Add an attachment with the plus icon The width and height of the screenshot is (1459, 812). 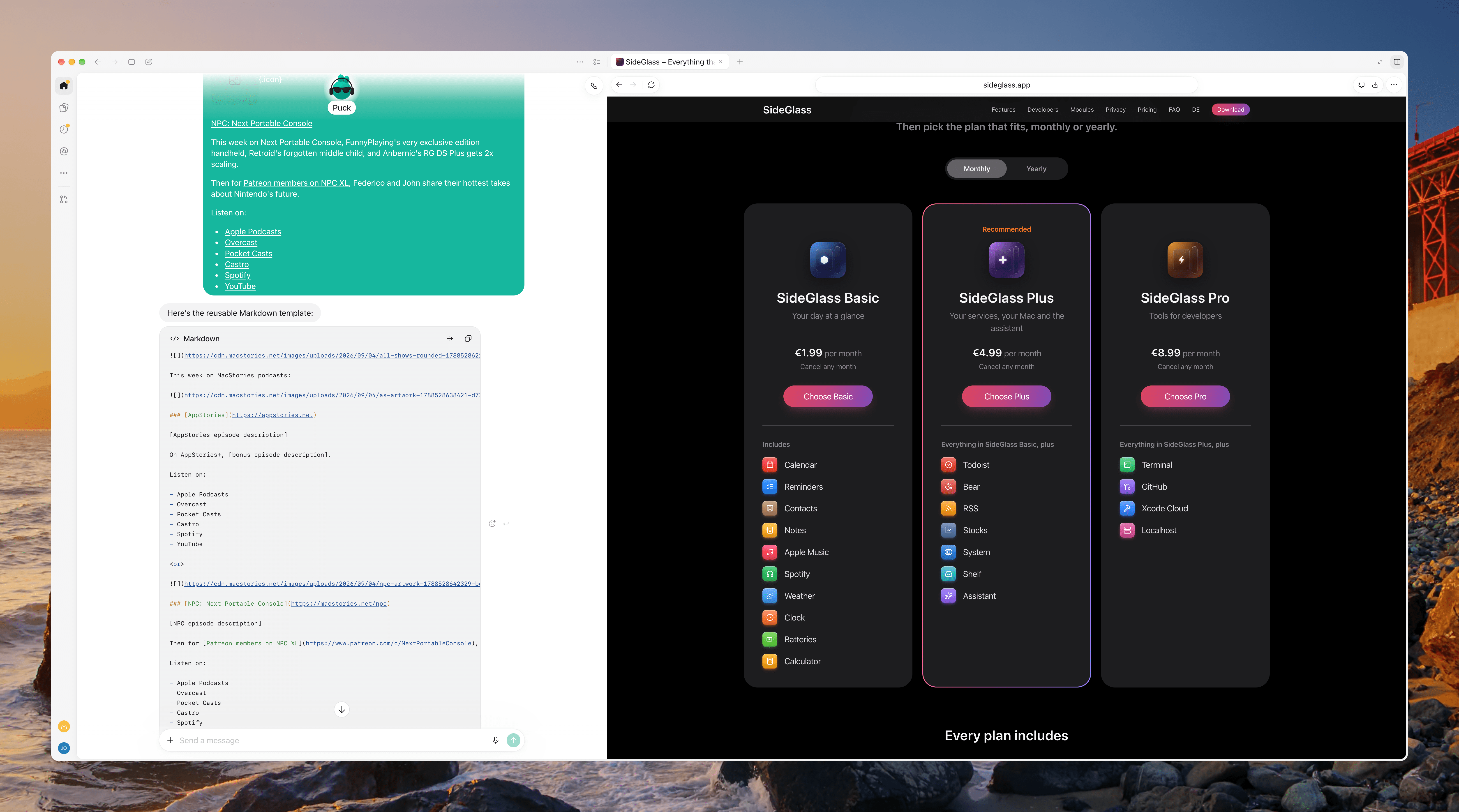(170, 740)
